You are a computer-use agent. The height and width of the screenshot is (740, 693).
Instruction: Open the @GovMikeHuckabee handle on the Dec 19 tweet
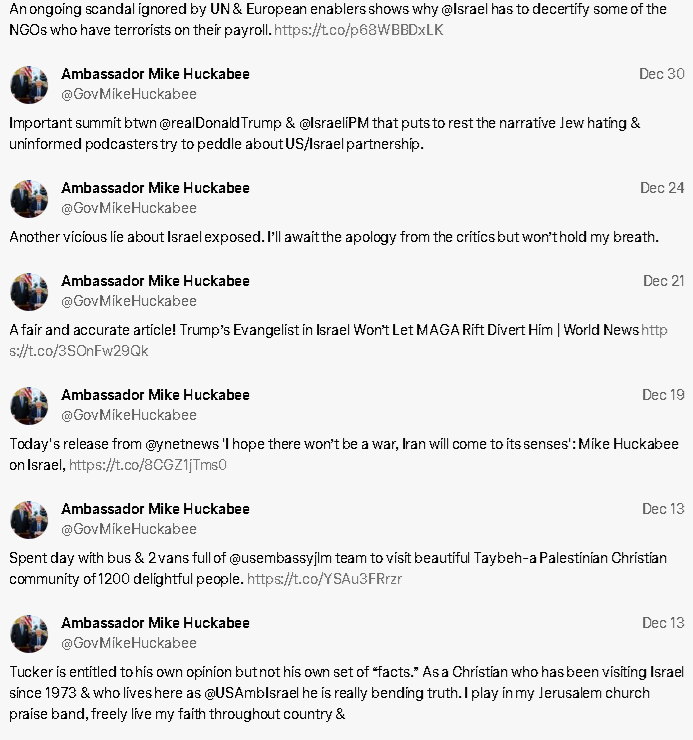[129, 415]
